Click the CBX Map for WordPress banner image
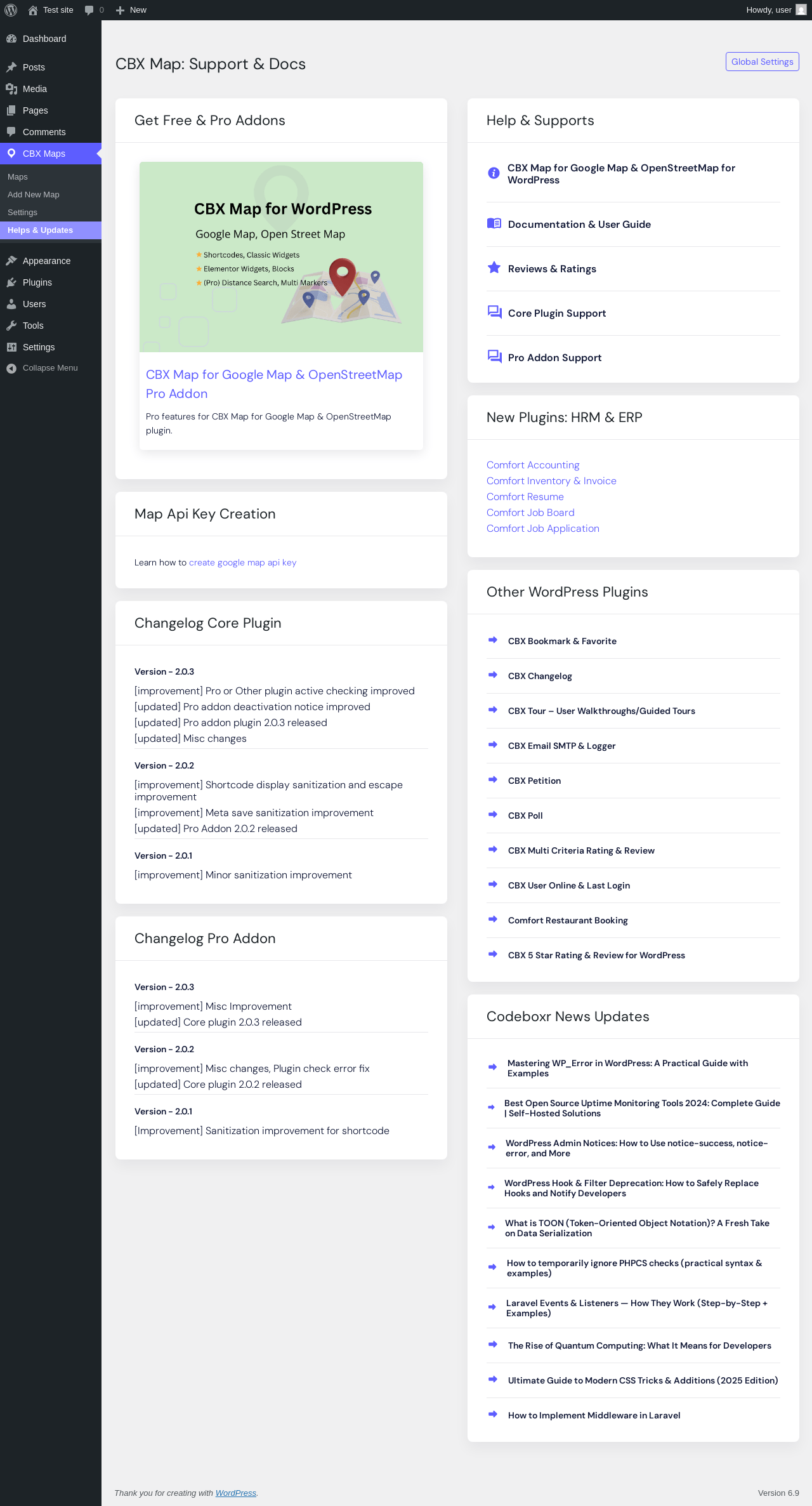Screen dimensions: 812x1506 [281, 257]
